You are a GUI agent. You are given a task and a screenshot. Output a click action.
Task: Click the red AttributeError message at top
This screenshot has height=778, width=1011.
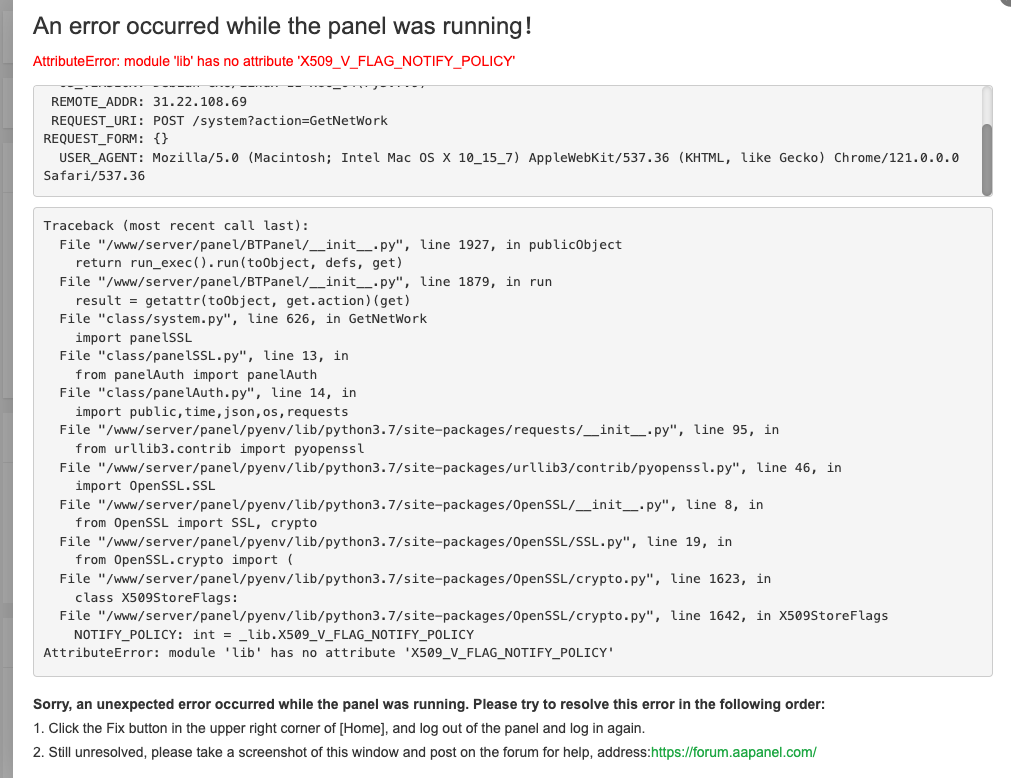pyautogui.click(x=274, y=62)
